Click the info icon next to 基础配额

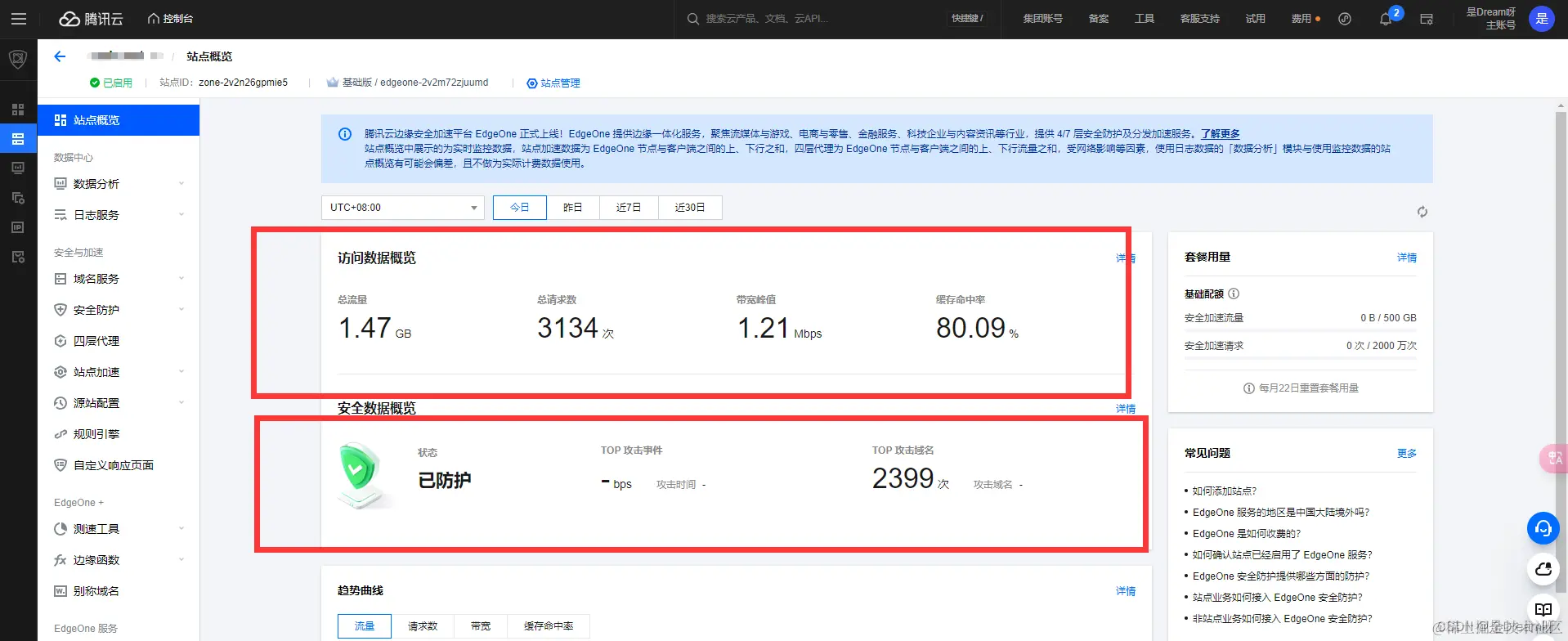pos(1234,294)
